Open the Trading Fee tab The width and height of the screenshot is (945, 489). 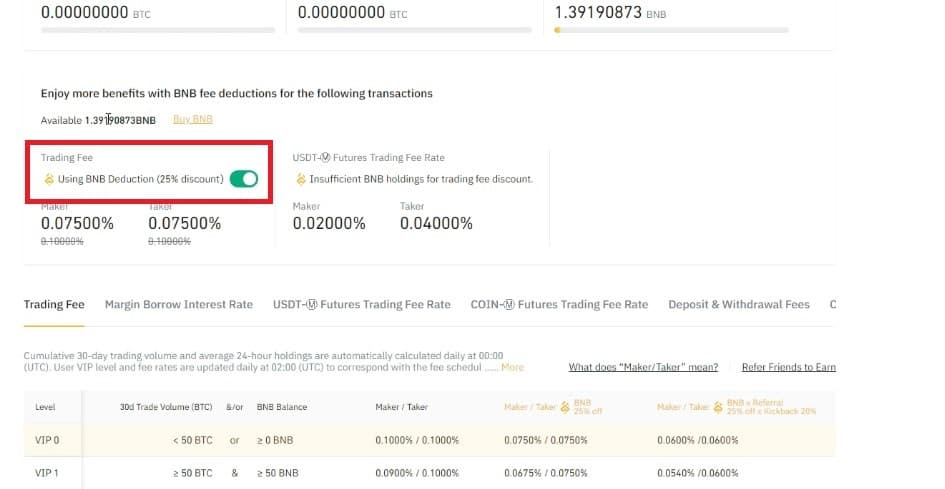(54, 304)
